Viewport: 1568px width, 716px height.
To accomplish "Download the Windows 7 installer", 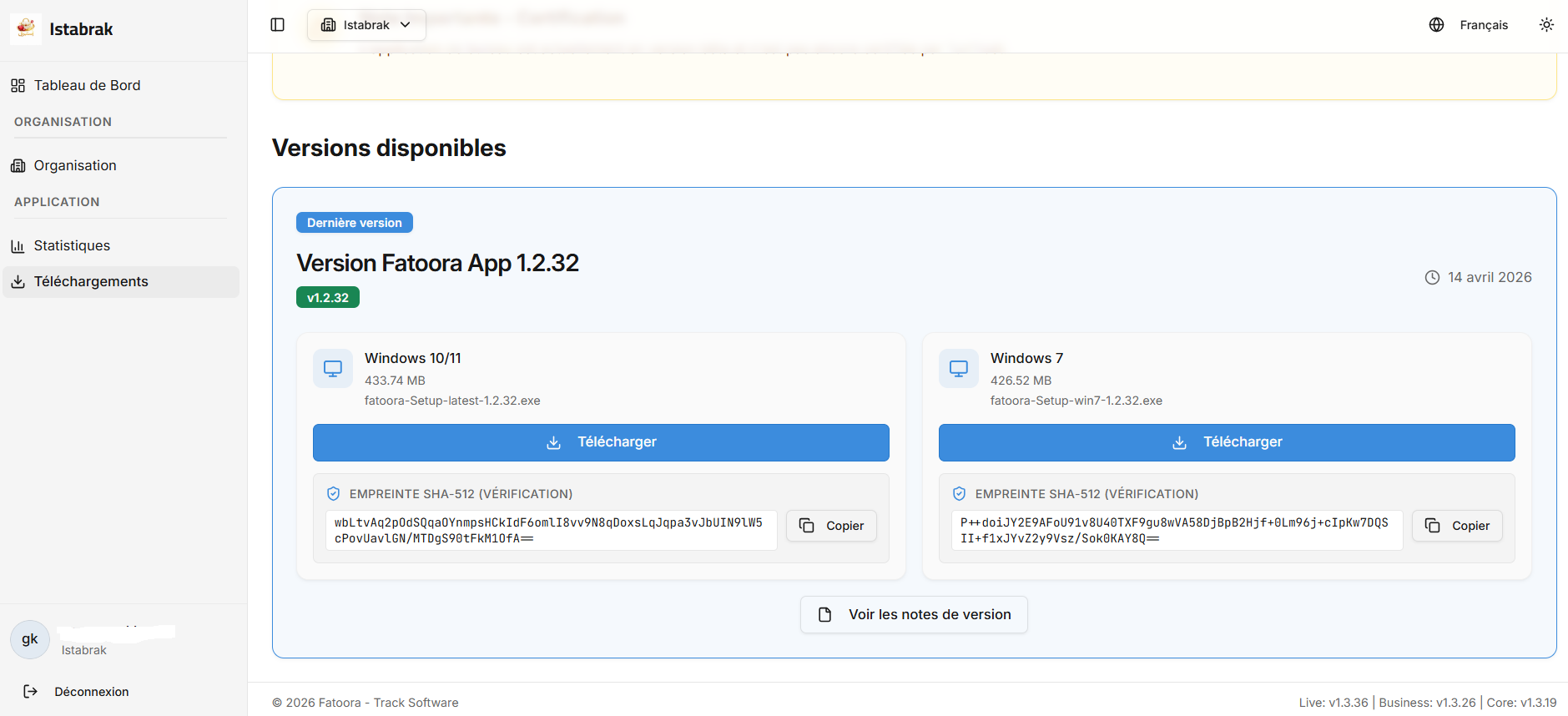I will click(x=1227, y=442).
